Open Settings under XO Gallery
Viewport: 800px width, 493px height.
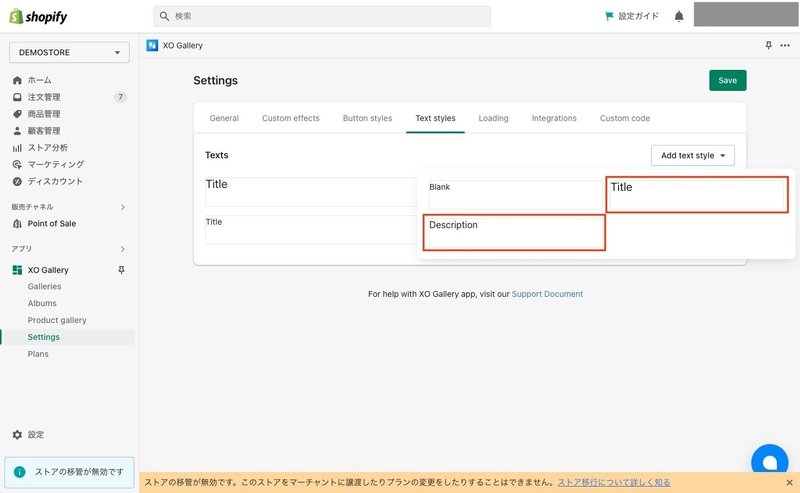pos(43,337)
